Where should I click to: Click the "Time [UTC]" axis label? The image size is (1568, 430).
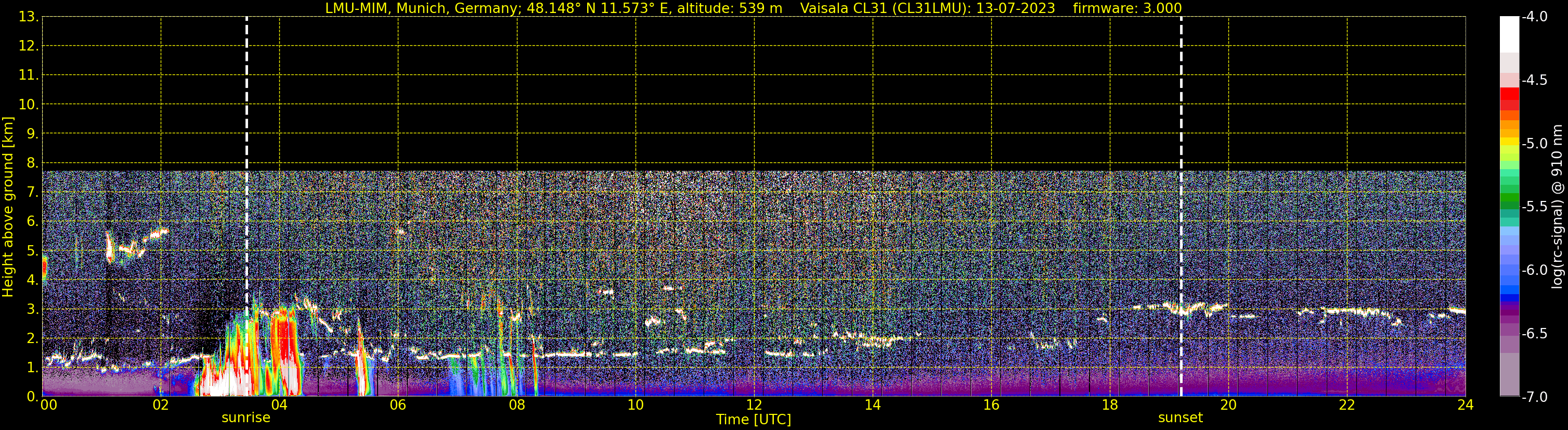click(x=754, y=420)
